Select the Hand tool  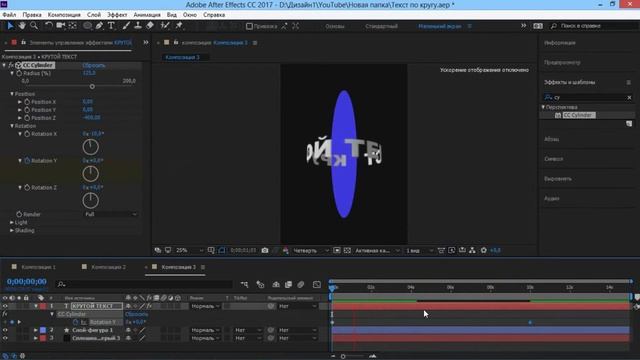click(x=22, y=26)
